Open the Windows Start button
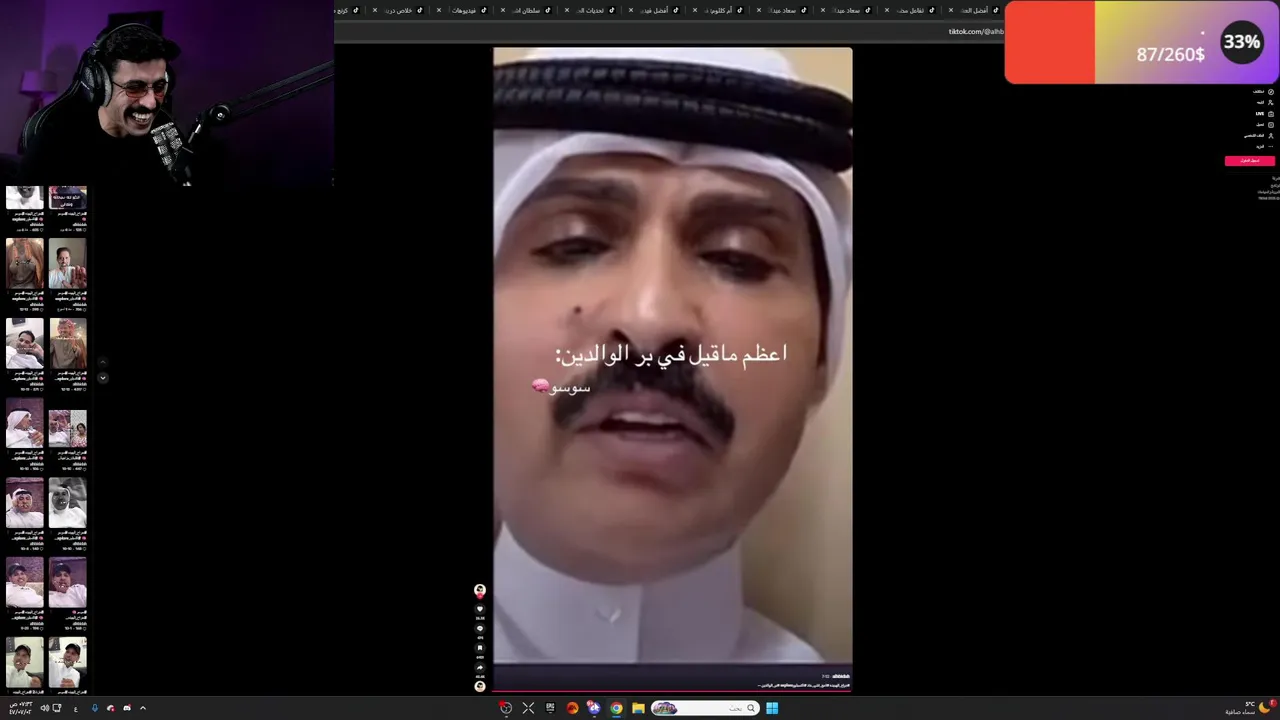 point(772,708)
